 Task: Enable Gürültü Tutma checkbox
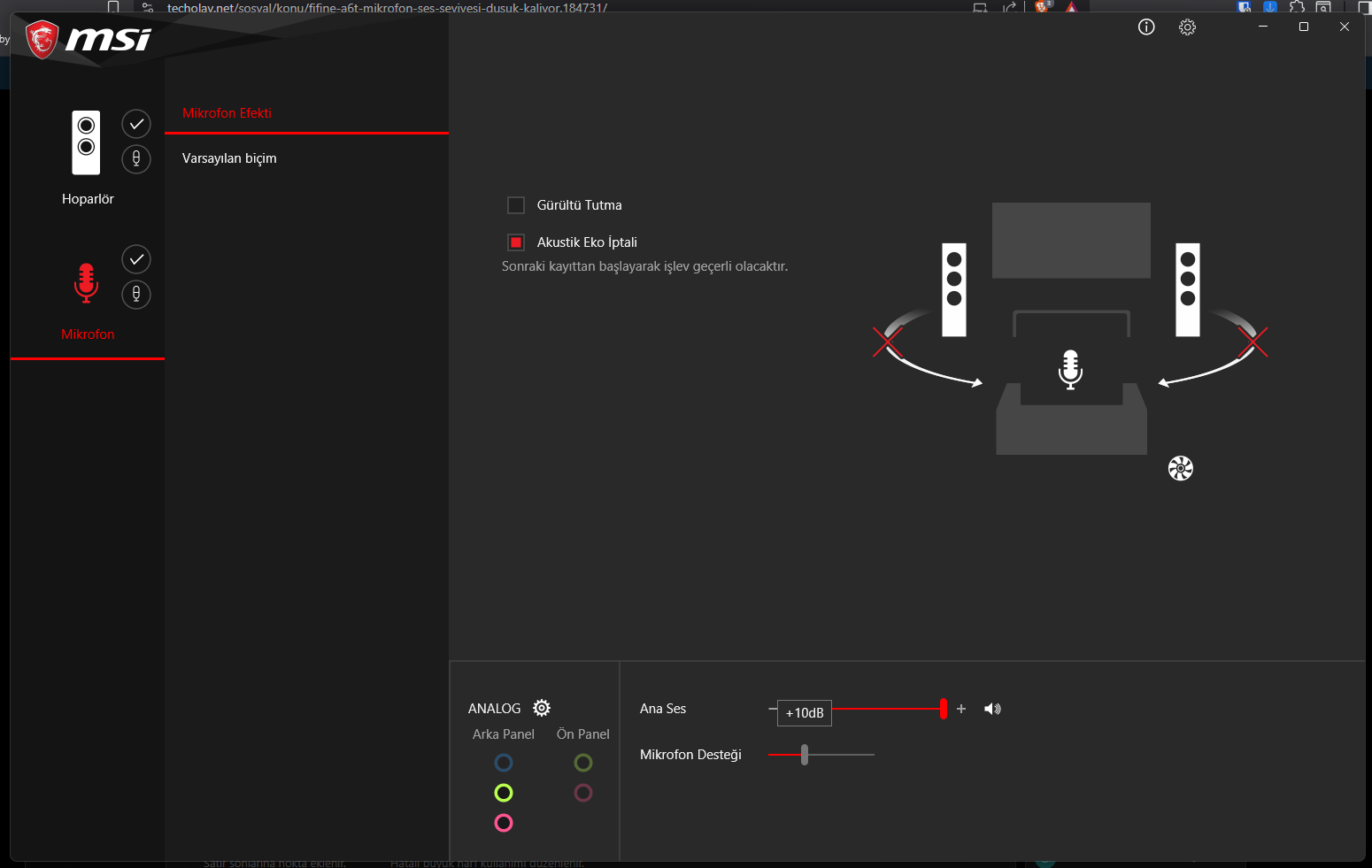(516, 205)
